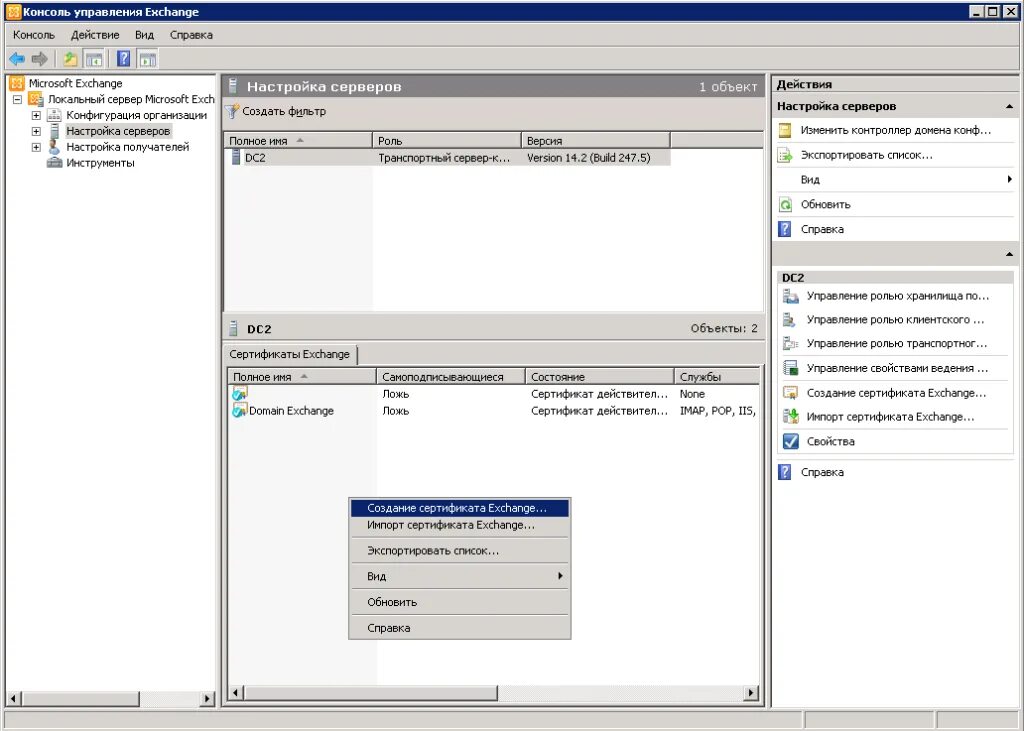Collapse Настройка серверов actions section arrow
The image size is (1024, 731).
[1010, 106]
